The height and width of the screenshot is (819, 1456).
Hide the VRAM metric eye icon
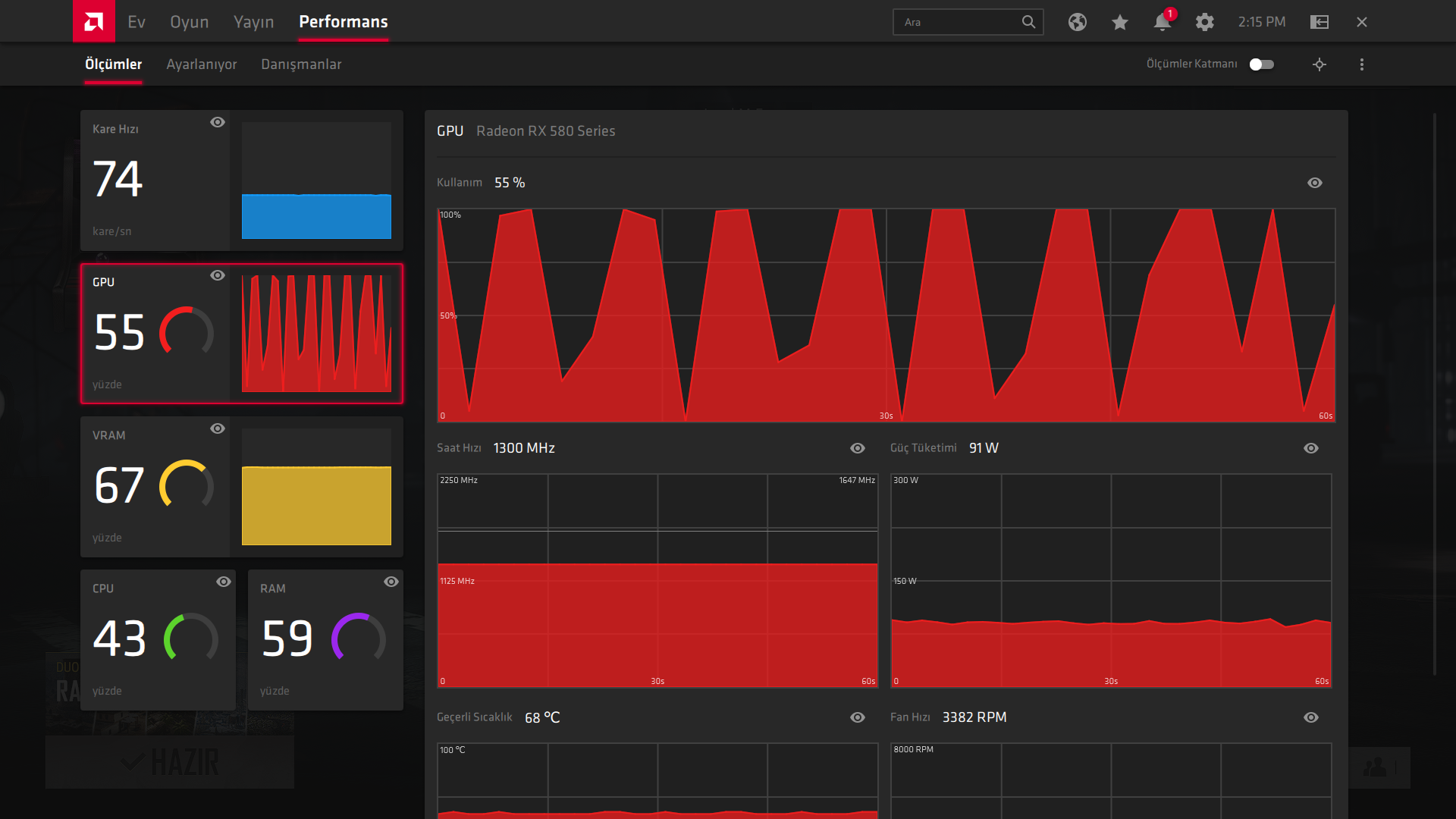pos(218,428)
